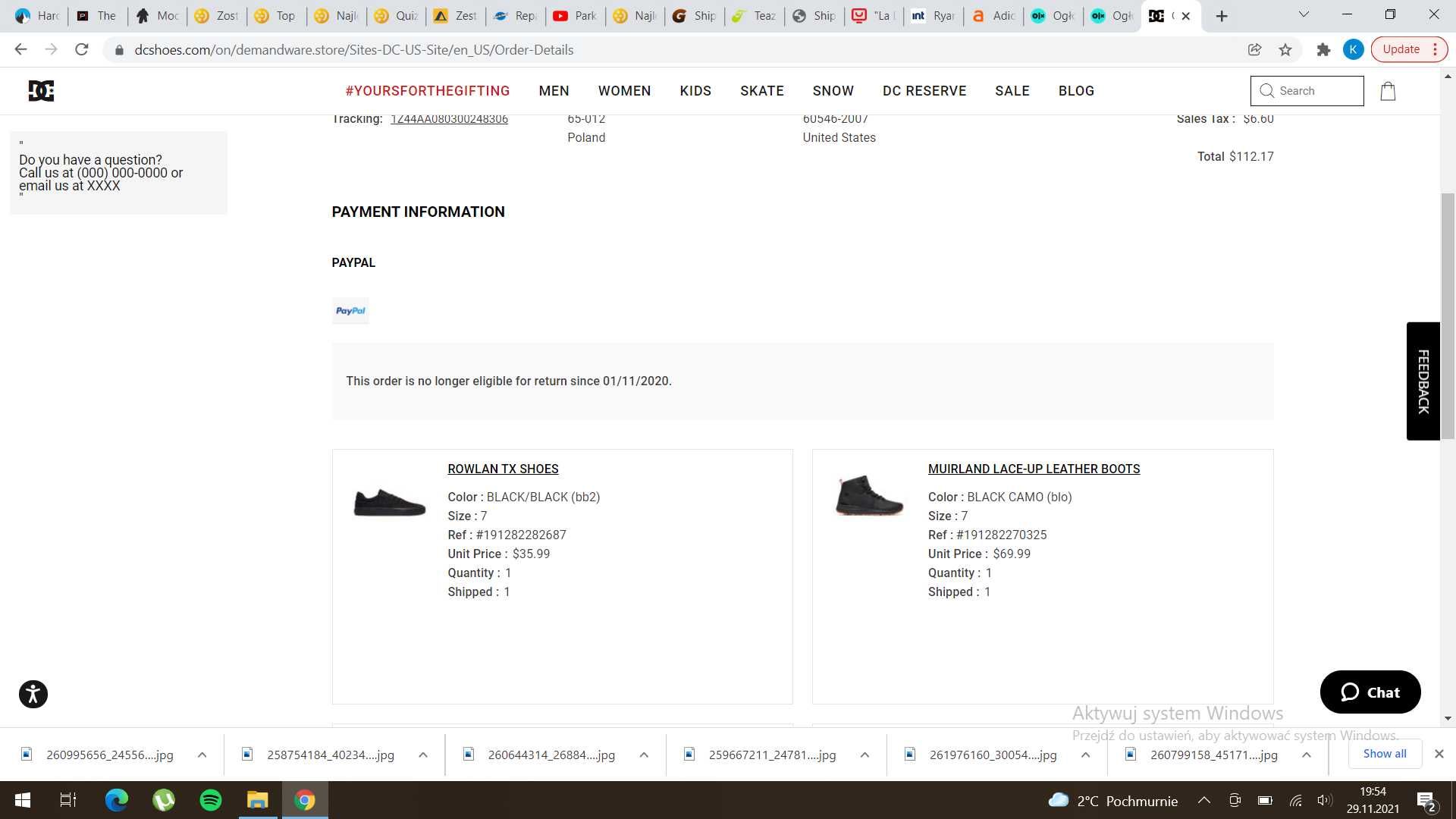This screenshot has height=819, width=1456.
Task: Open uTorrent from the taskbar
Action: [x=164, y=800]
